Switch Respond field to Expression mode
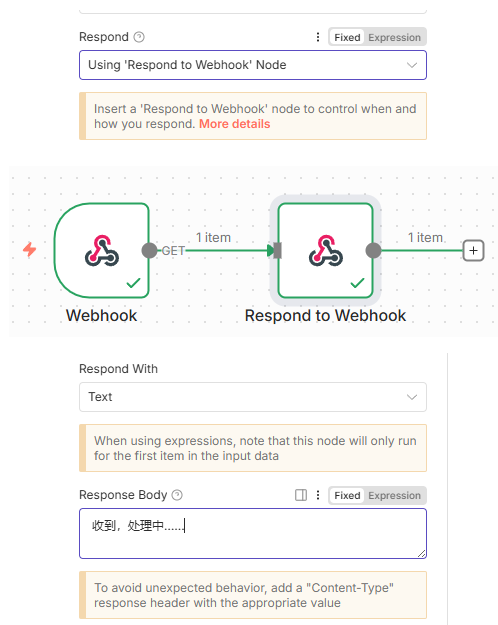 [x=394, y=37]
